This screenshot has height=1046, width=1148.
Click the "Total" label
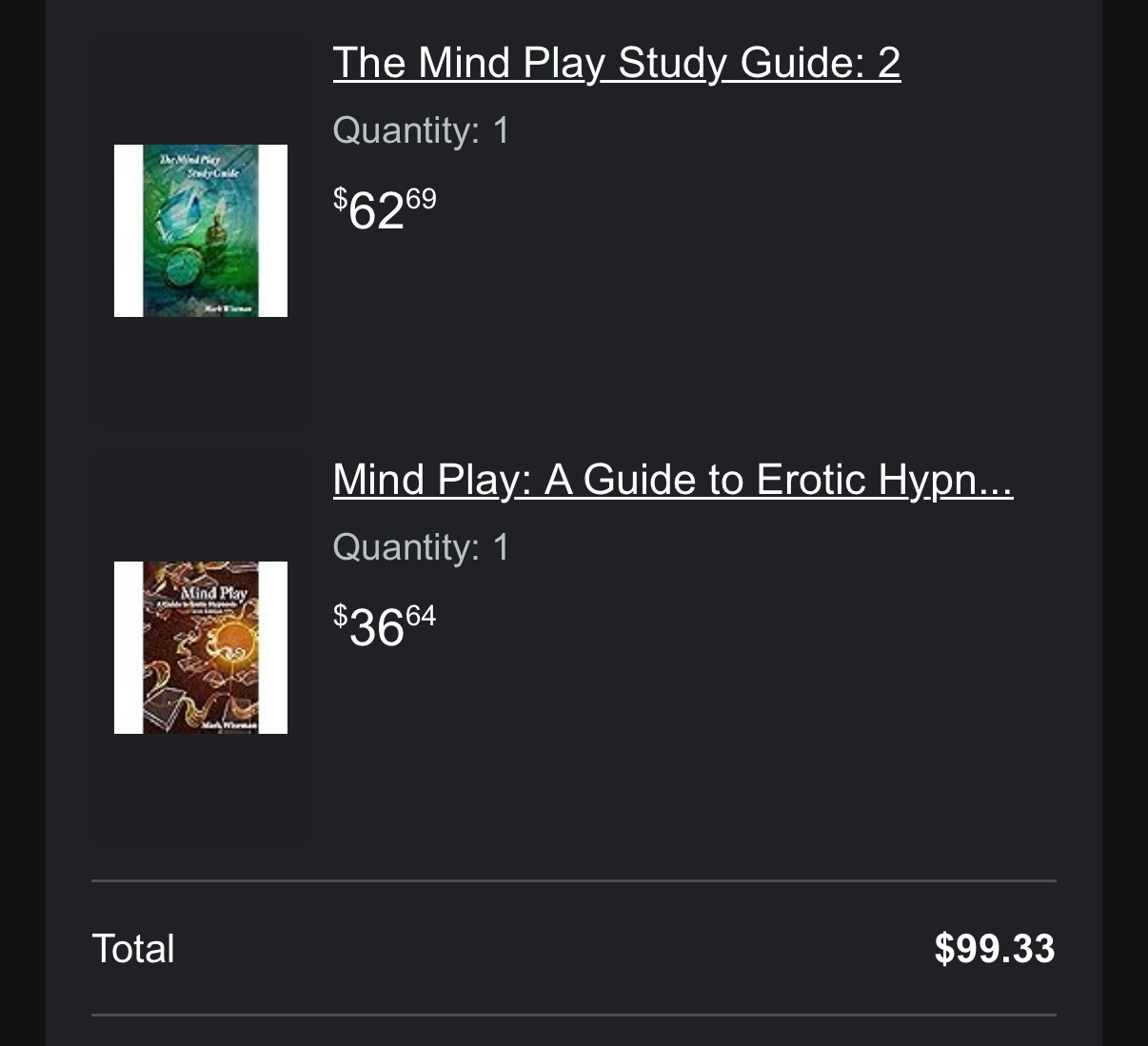pyautogui.click(x=133, y=949)
